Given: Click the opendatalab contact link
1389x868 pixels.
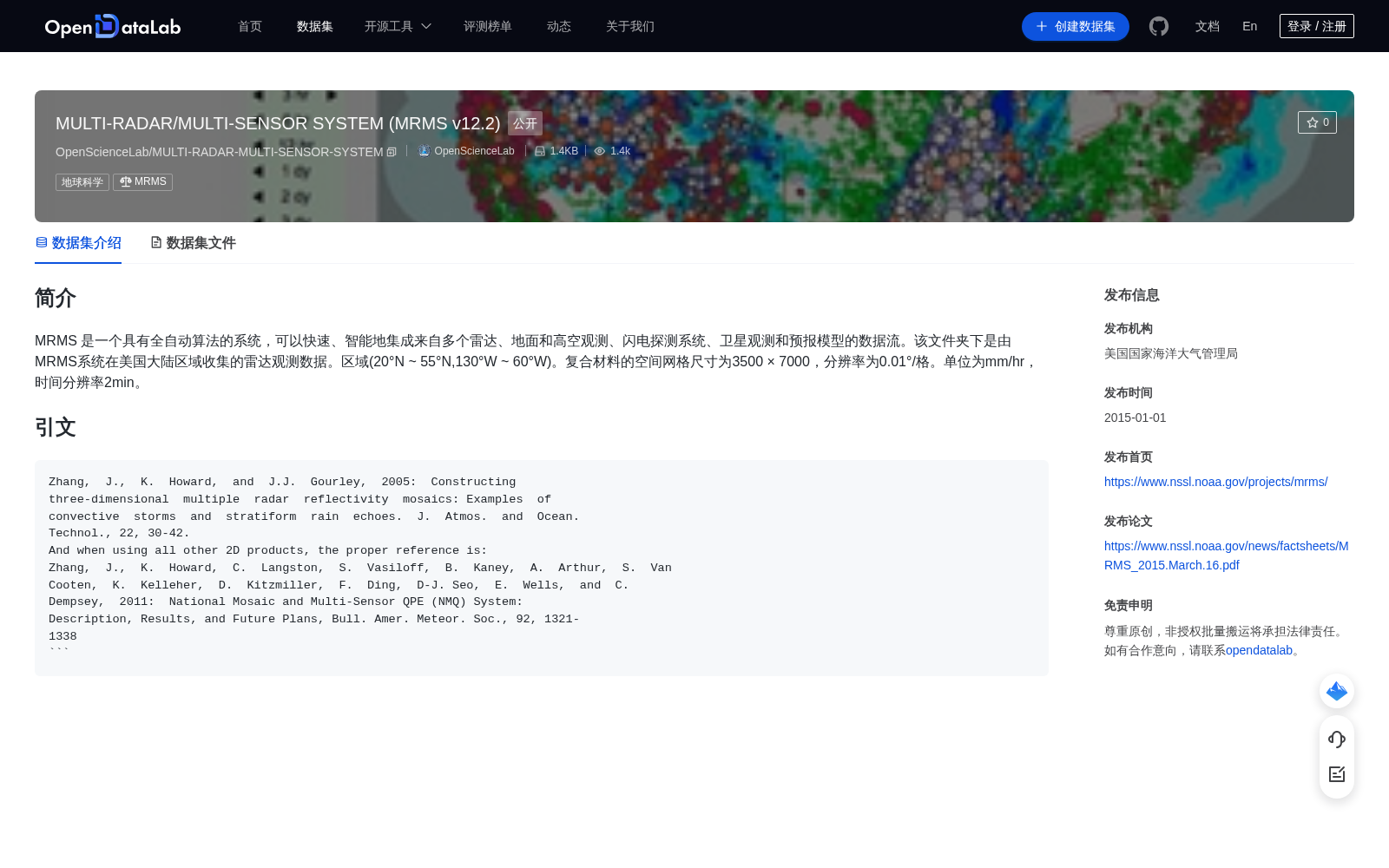Looking at the screenshot, I should [1259, 650].
